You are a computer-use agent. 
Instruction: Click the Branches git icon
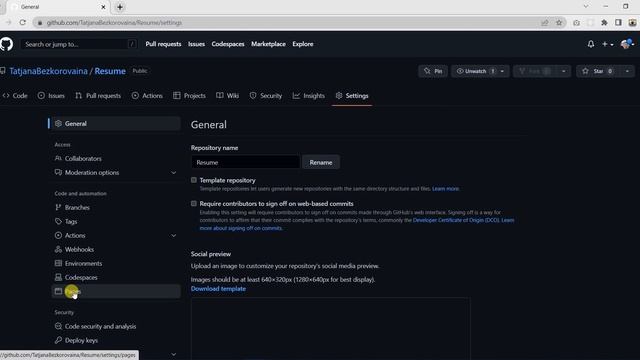tap(58, 207)
